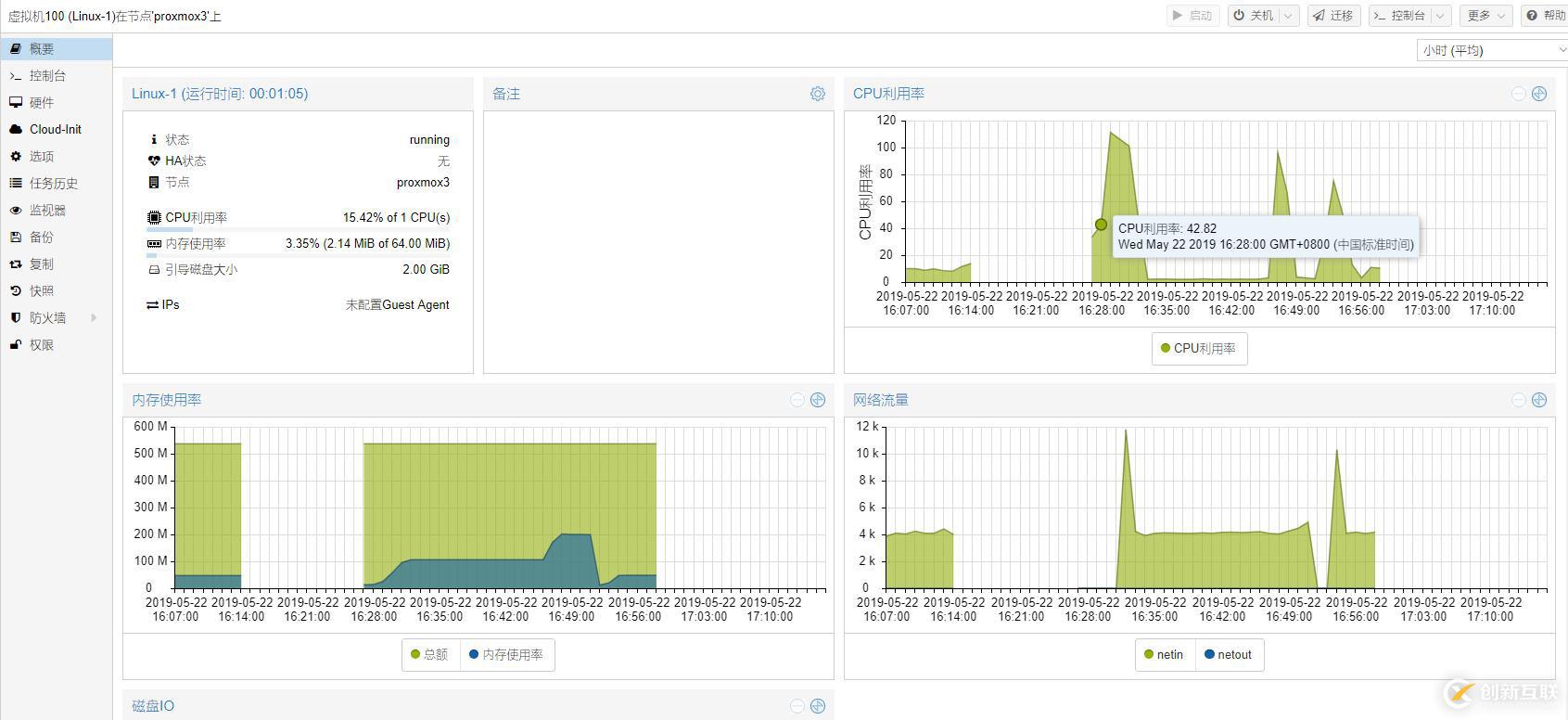Click the CPU利用率 chart zoom icon
The width and height of the screenshot is (1568, 720).
pos(1539,94)
